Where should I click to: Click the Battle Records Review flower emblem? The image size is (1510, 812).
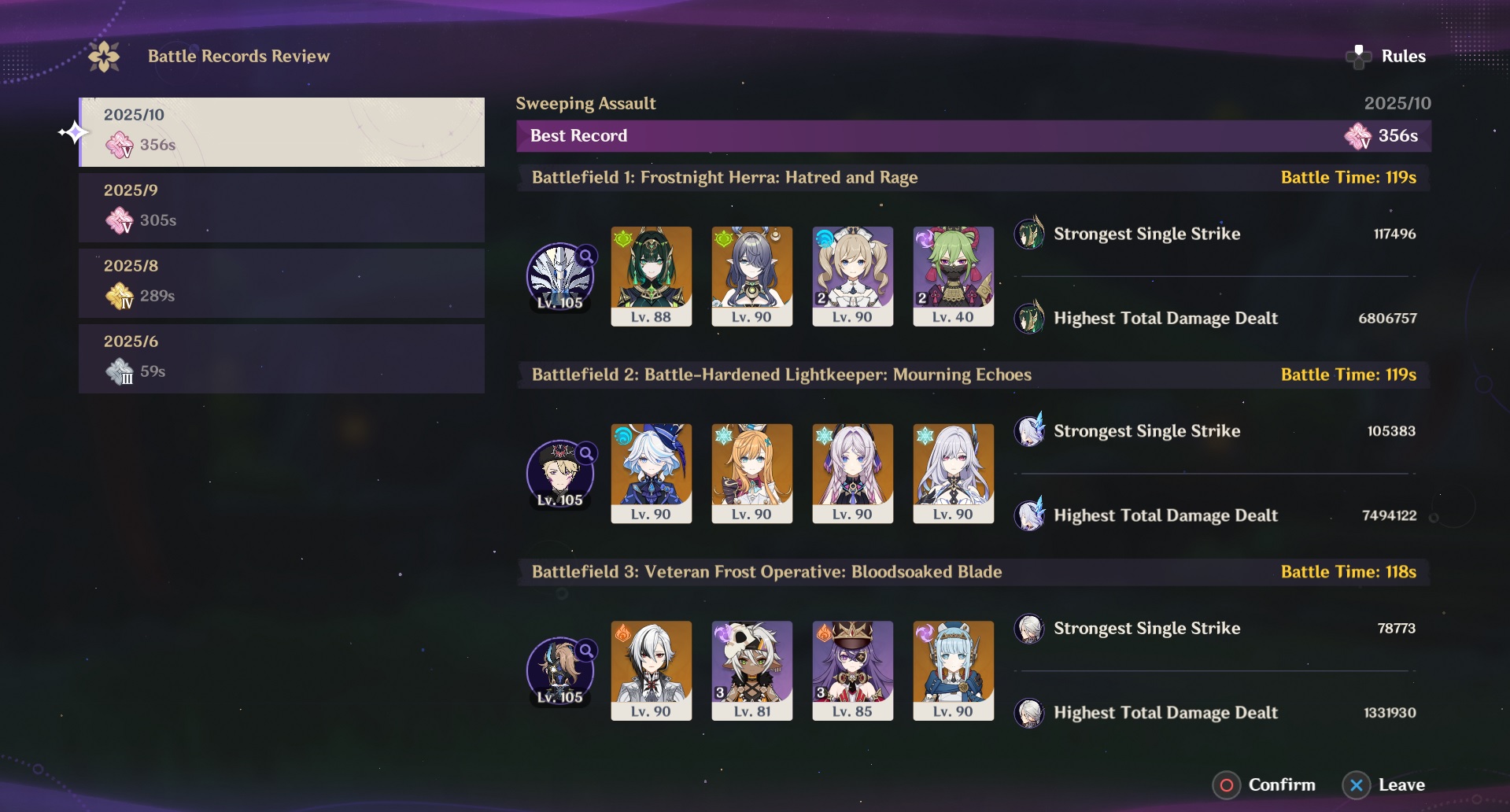[104, 57]
